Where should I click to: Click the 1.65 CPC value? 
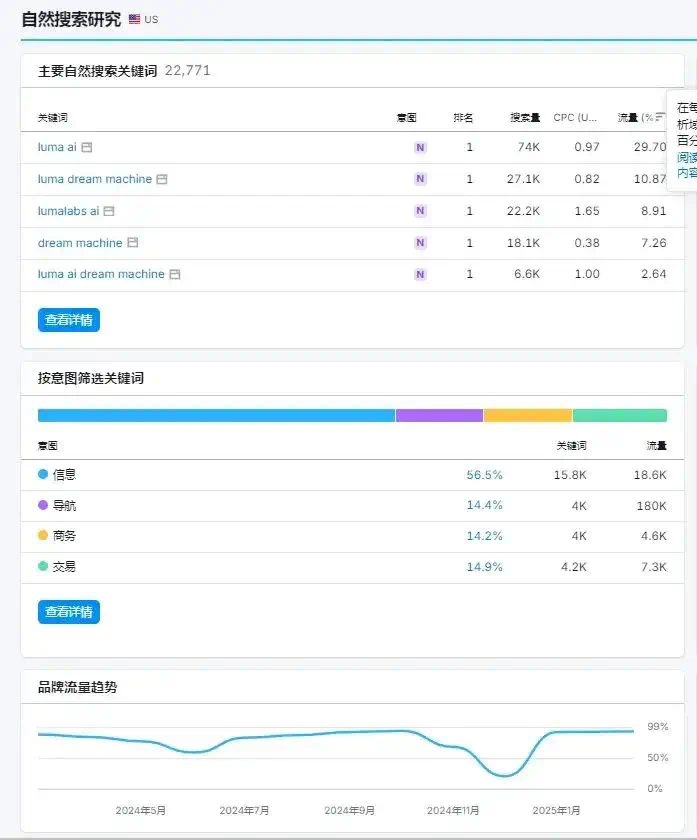[587, 211]
